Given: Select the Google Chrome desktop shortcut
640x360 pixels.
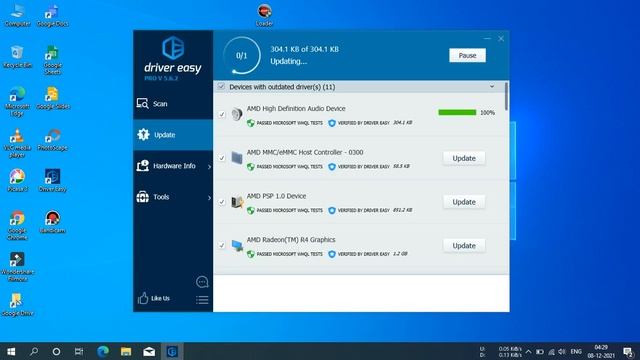Looking at the screenshot, I should 17,225.
